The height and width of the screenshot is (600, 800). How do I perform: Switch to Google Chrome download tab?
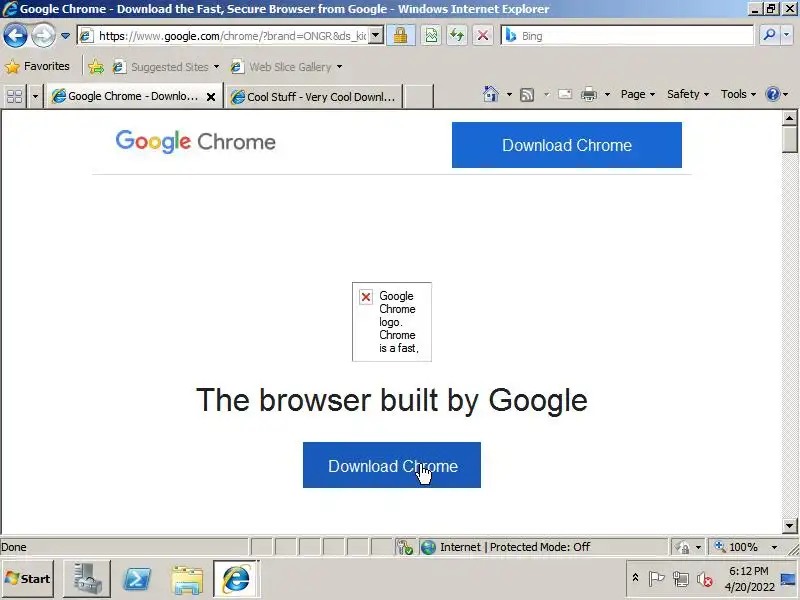134,96
